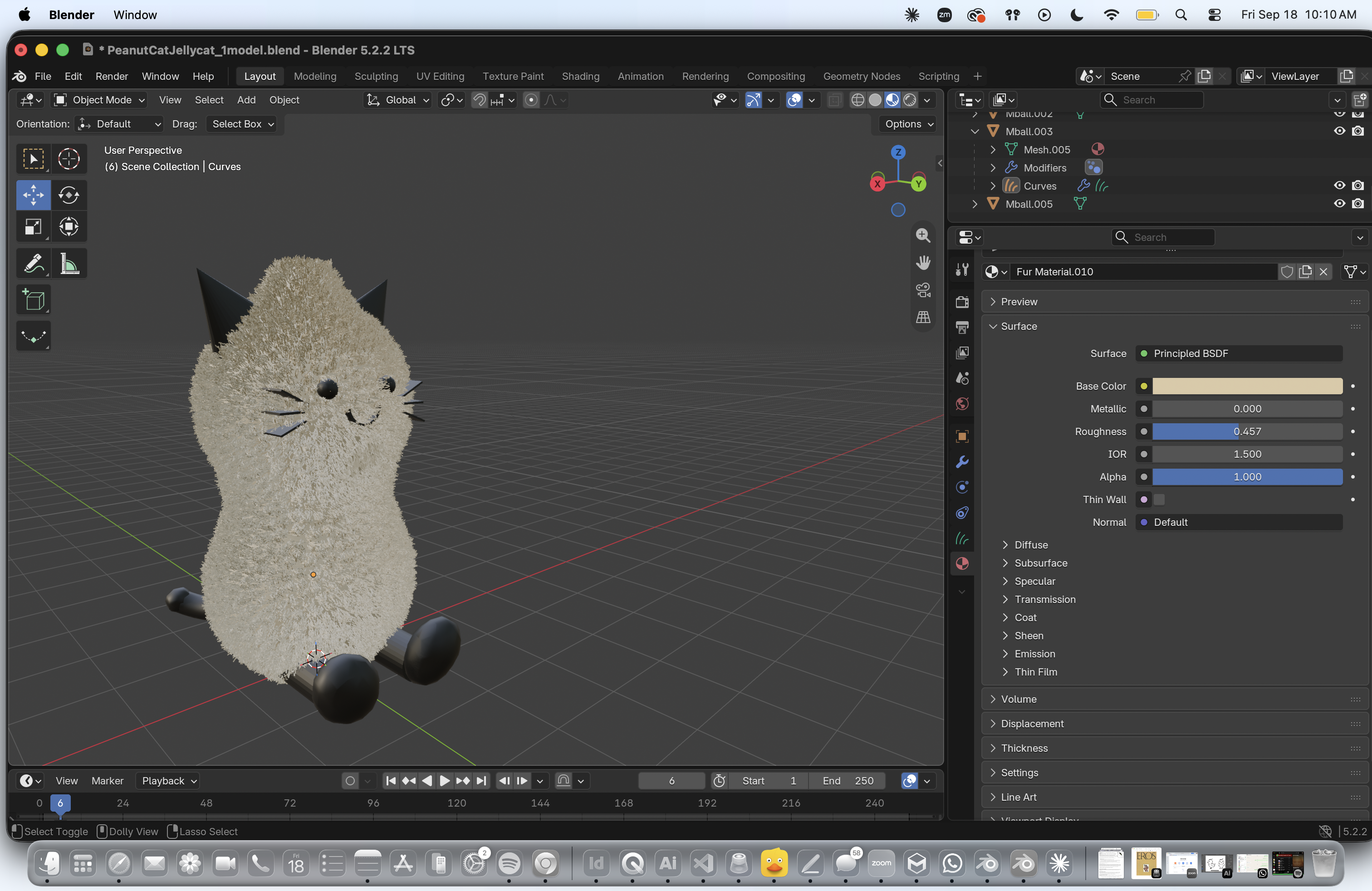Click the pan hand viewport button

point(923,263)
